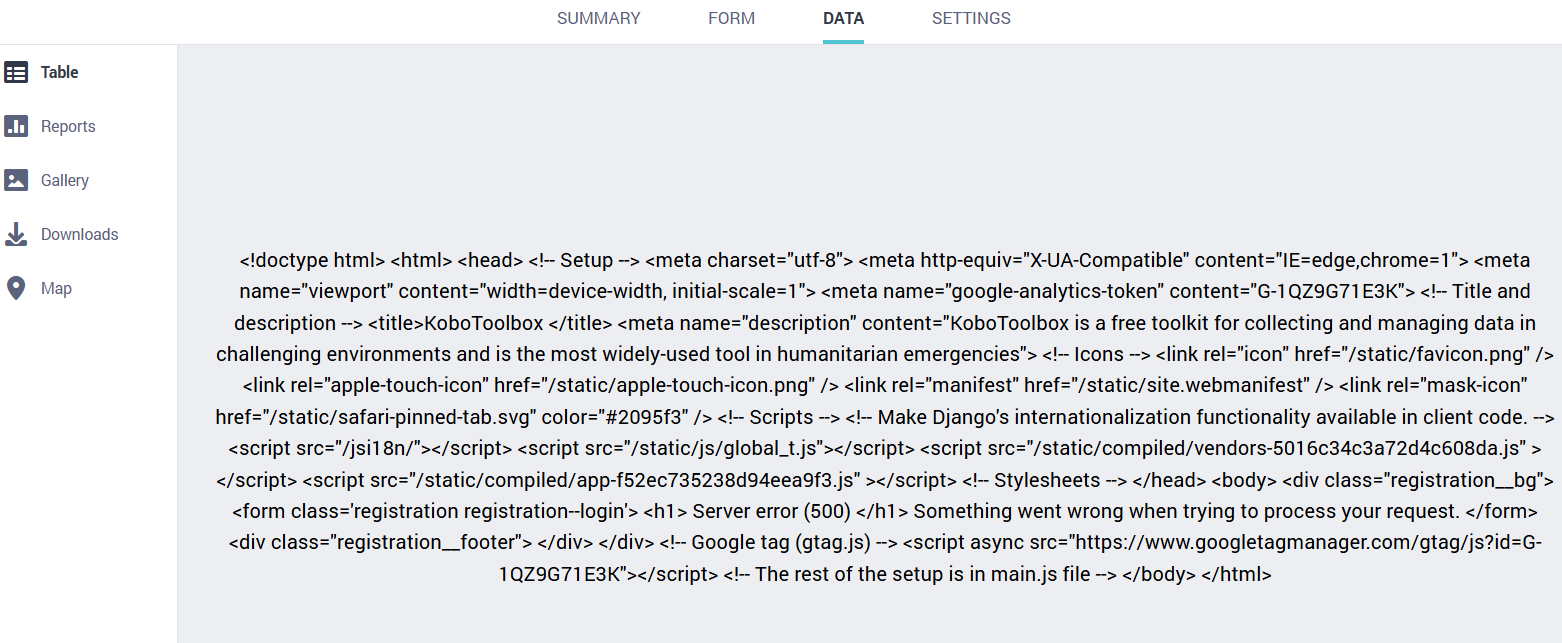Click the '<!doctype html>' text
The image size is (1562, 643).
click(x=312, y=261)
